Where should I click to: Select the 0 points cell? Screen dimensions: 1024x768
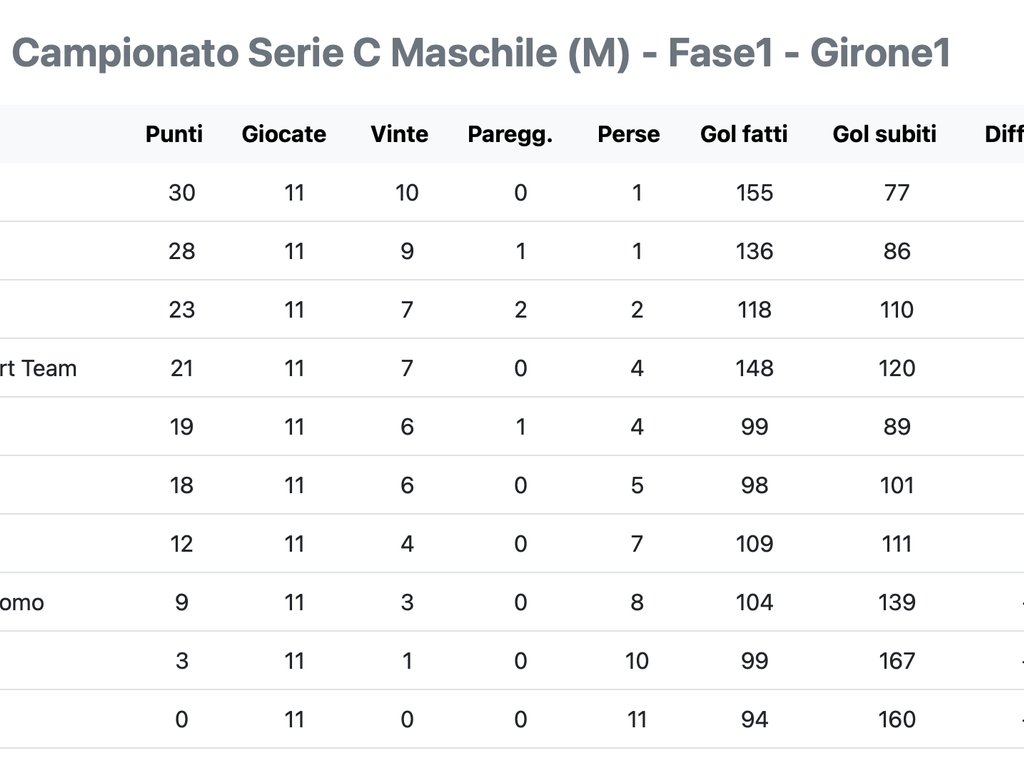[182, 720]
